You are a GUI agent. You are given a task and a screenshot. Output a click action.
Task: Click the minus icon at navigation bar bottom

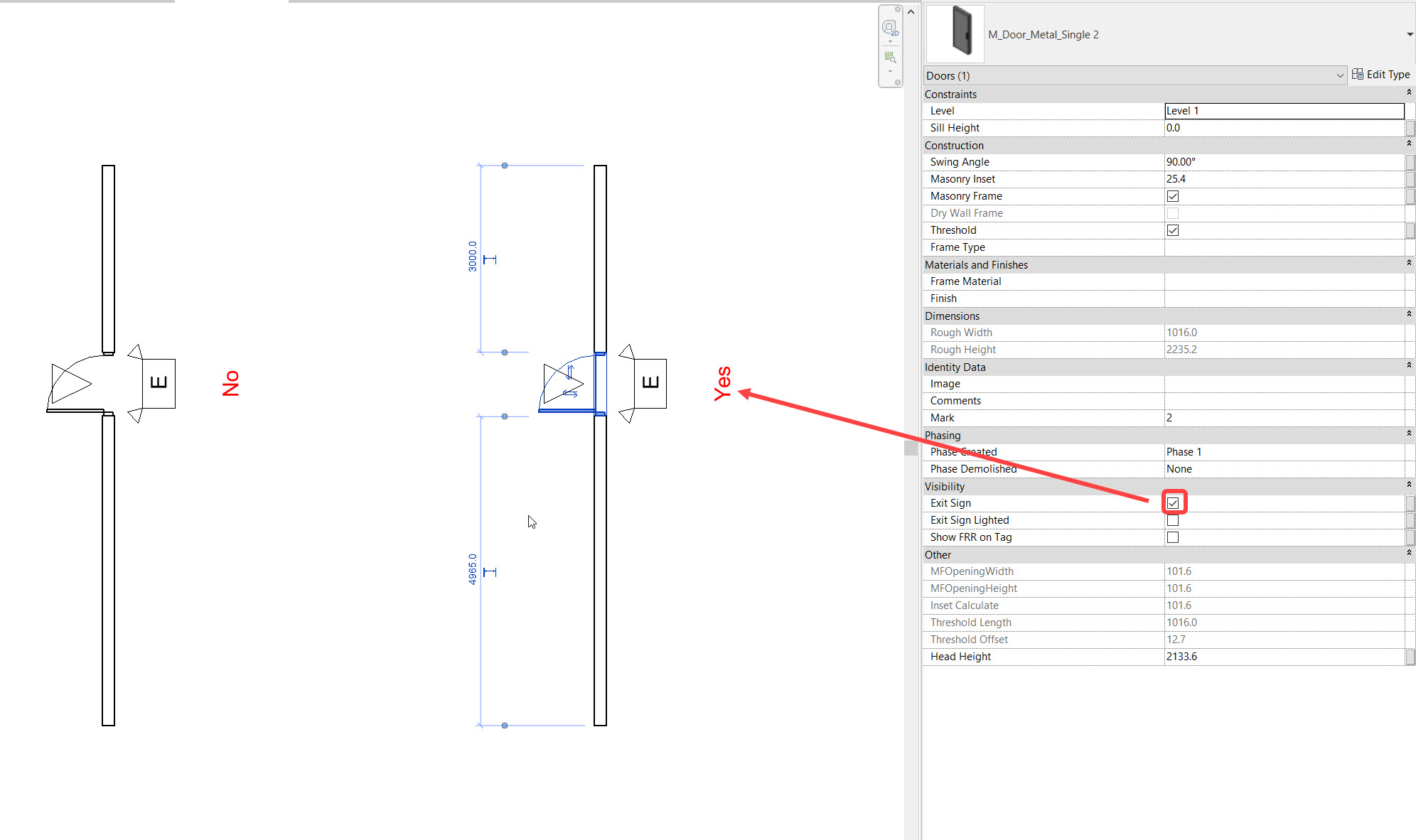pos(898,82)
